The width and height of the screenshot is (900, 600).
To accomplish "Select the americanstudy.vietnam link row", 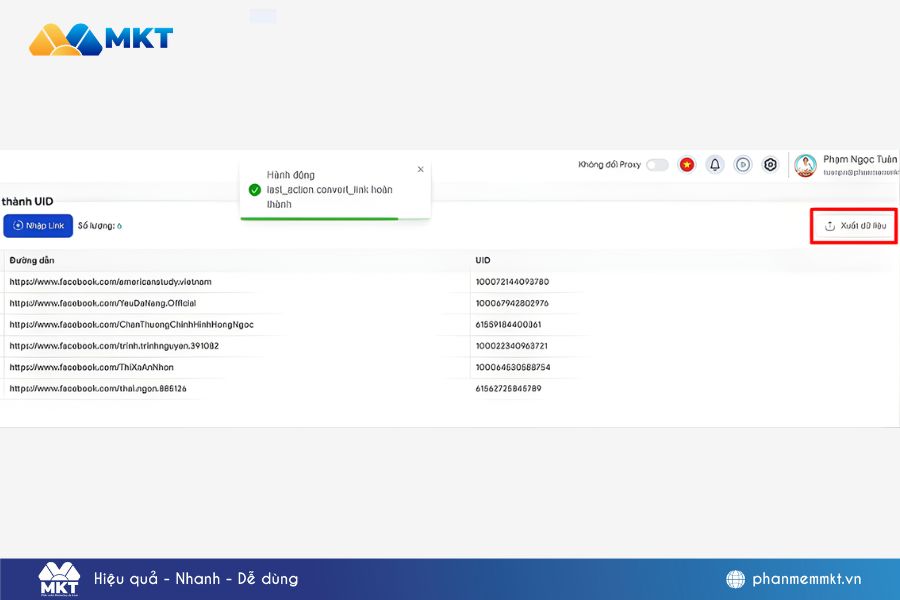I will (x=110, y=282).
